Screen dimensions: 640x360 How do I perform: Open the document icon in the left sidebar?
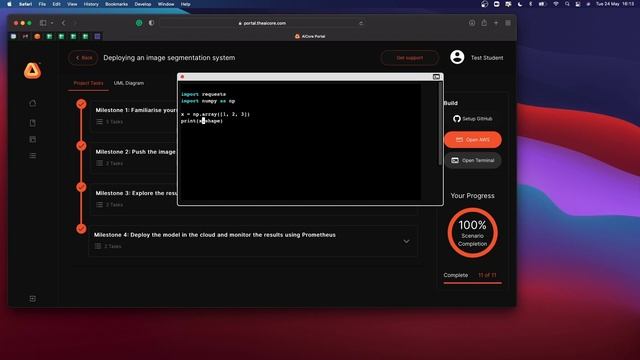33,123
